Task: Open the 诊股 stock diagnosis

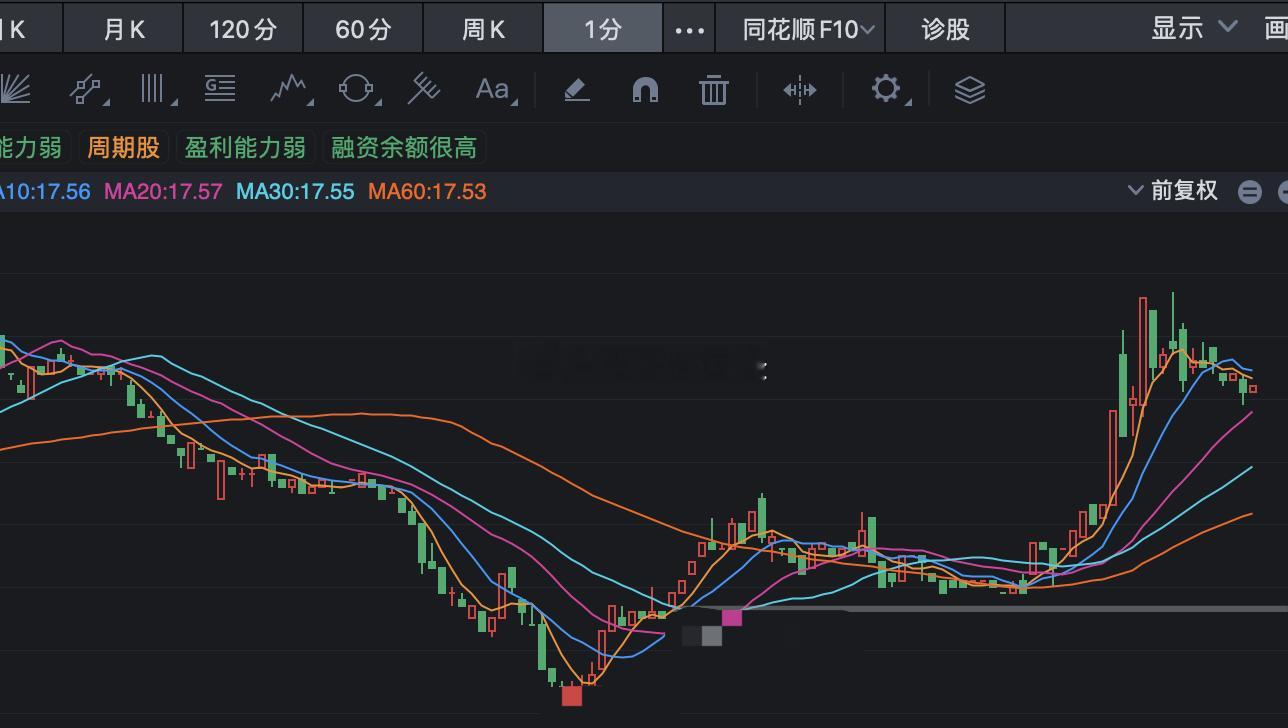Action: click(x=945, y=29)
